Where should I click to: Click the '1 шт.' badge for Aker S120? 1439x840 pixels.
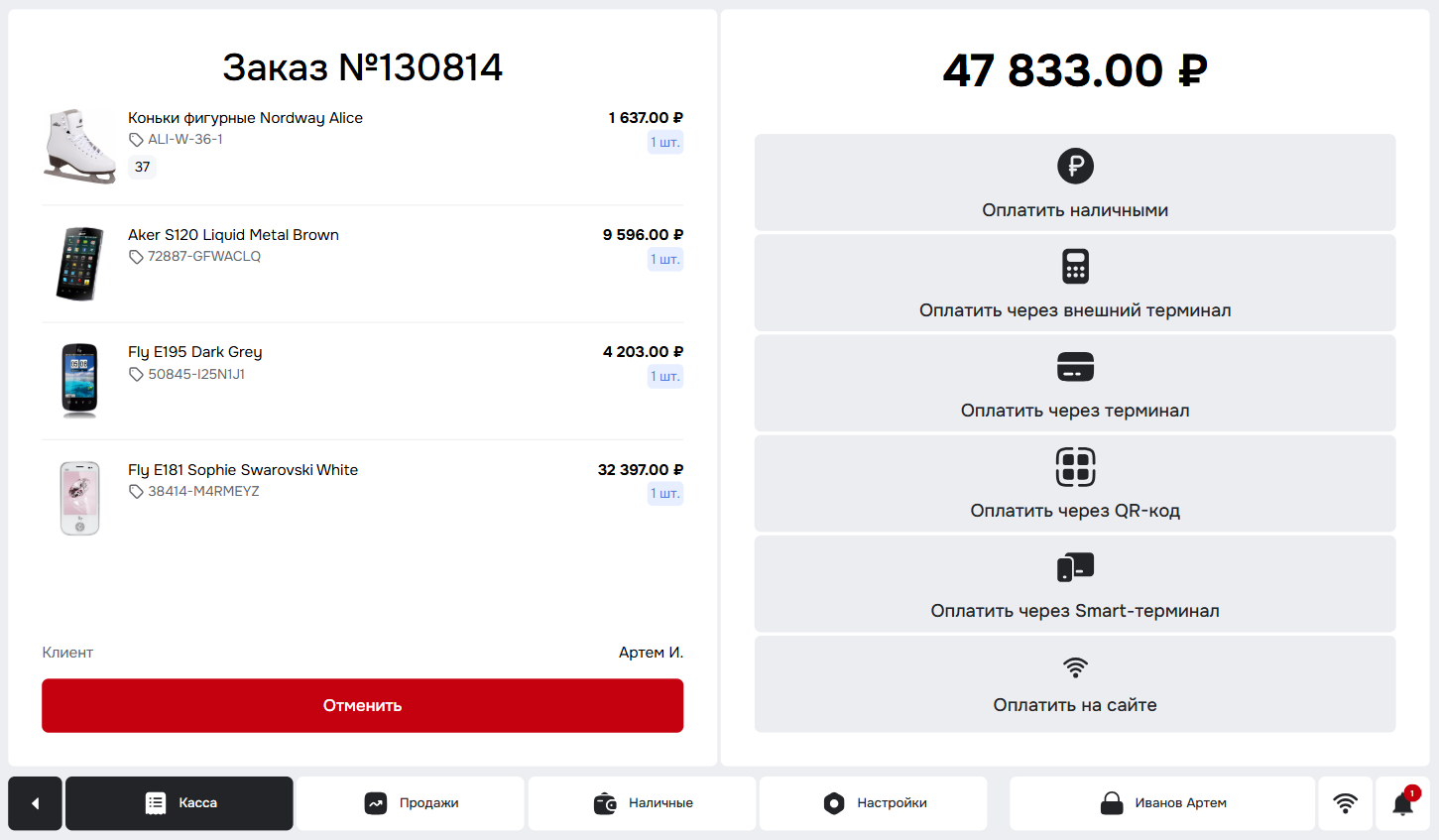point(665,260)
